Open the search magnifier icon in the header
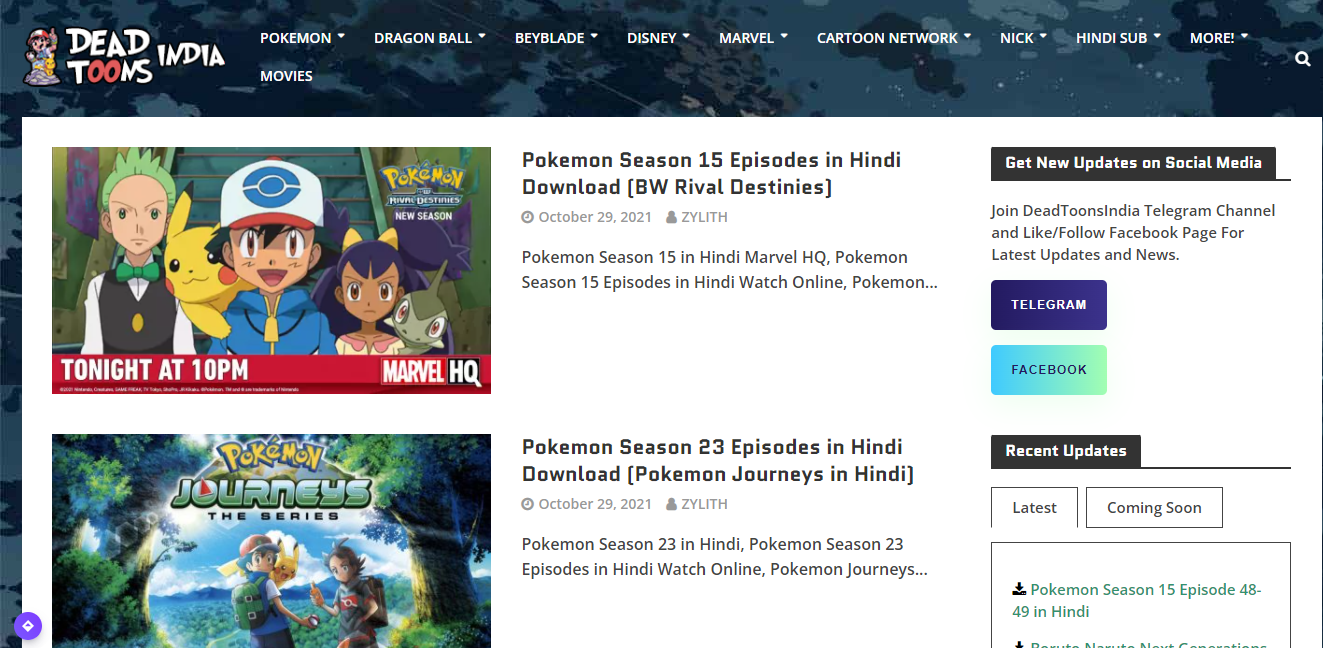 point(1302,59)
